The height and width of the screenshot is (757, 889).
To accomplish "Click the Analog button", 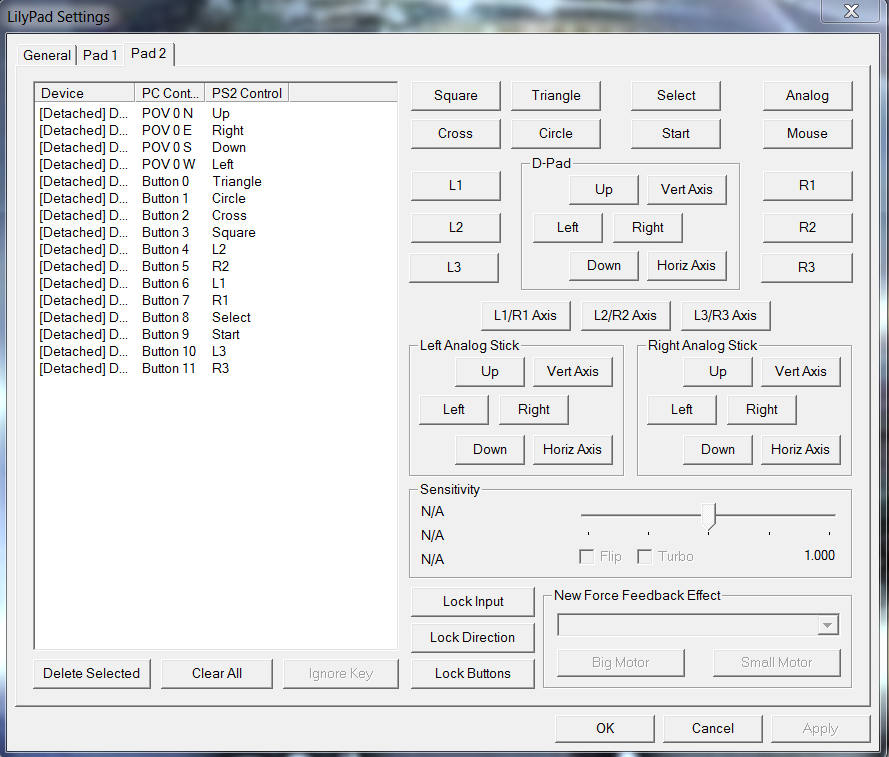I will coord(807,95).
